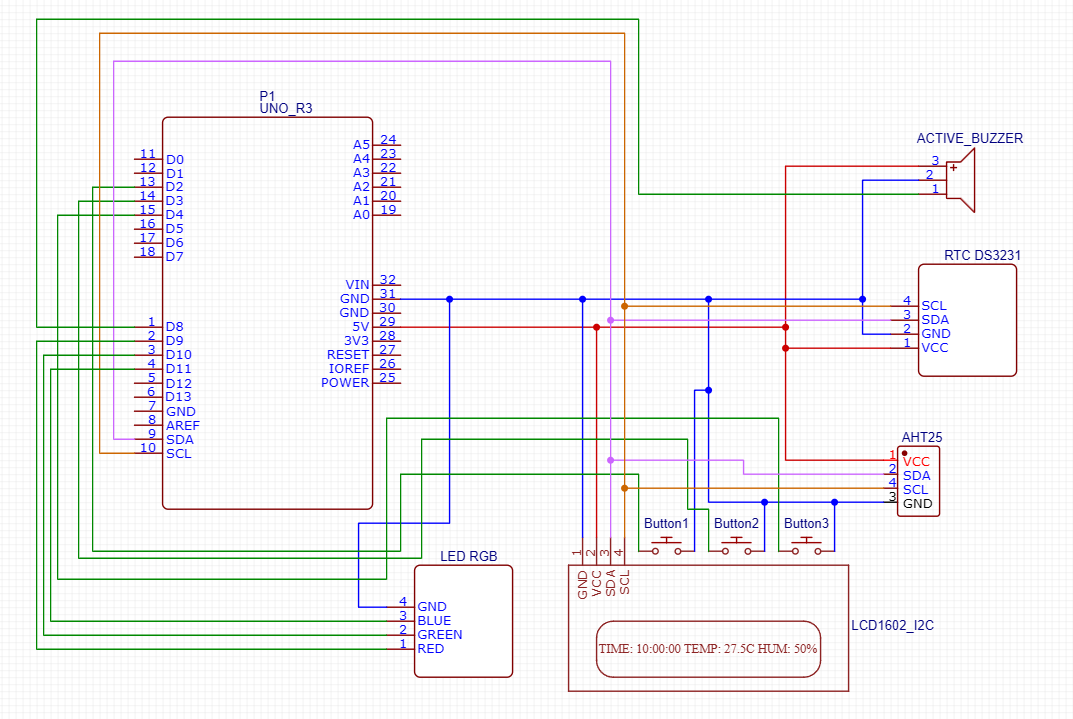The height and width of the screenshot is (719, 1073).
Task: Select the RESET pin label
Action: tap(348, 354)
